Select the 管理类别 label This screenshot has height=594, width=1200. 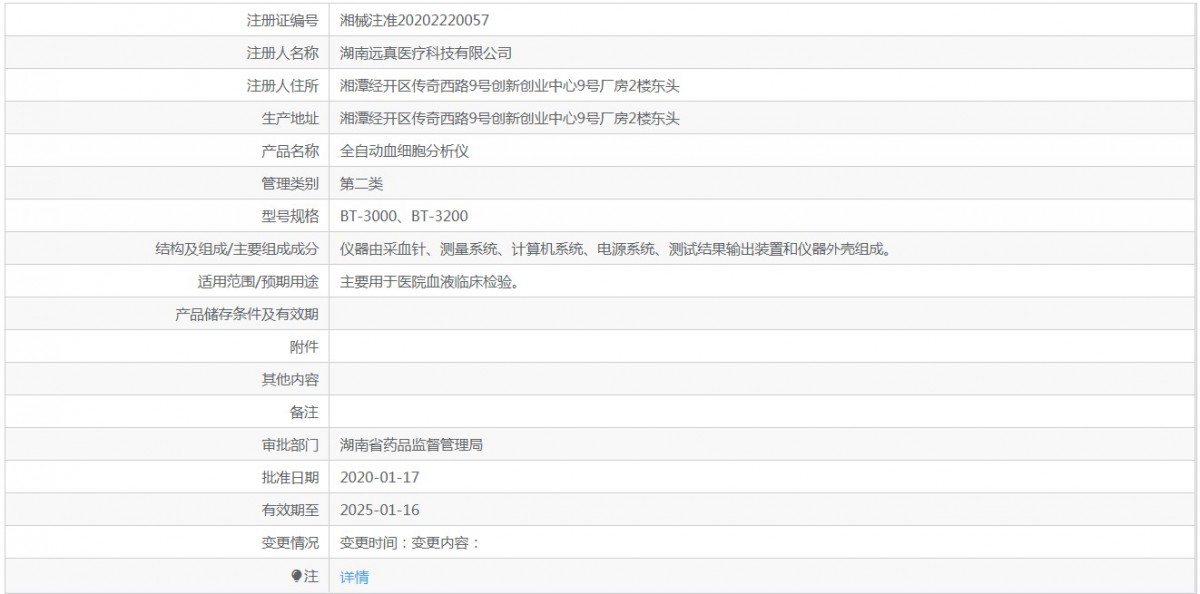[290, 184]
